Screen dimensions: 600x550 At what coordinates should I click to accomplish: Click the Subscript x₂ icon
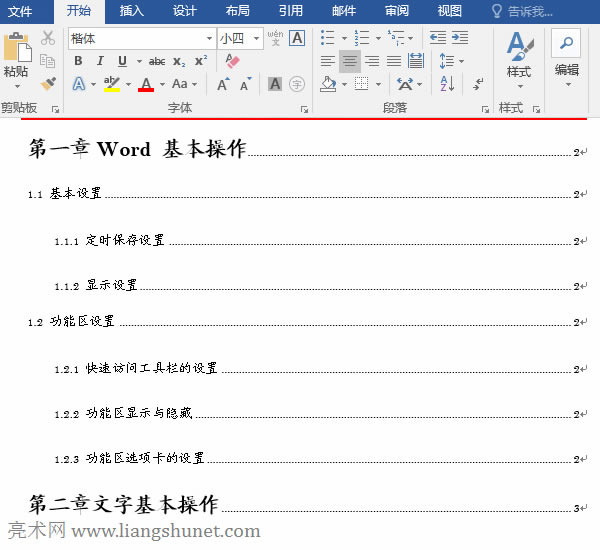(x=179, y=61)
